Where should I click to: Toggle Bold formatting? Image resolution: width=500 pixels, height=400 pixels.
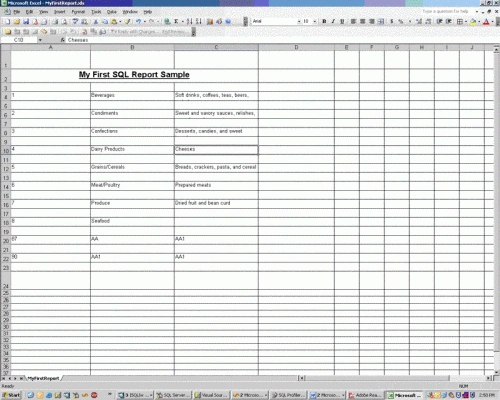(x=324, y=22)
